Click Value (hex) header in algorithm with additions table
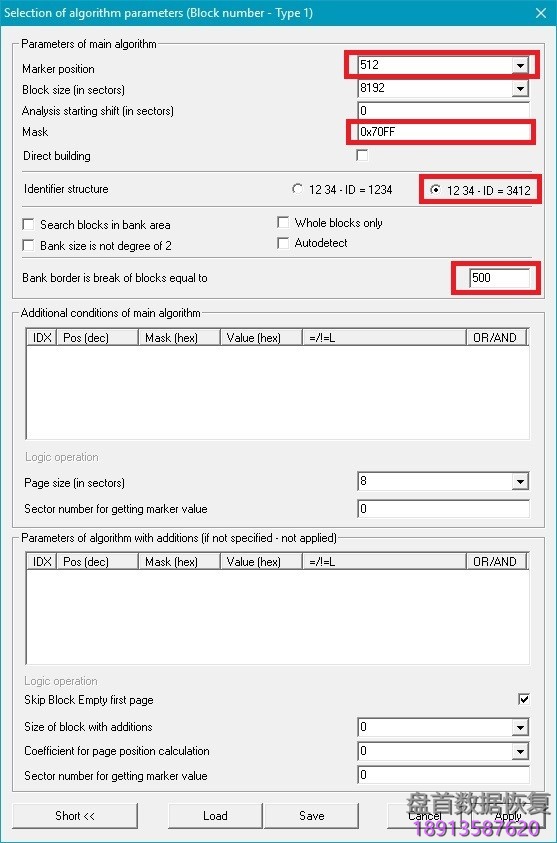Image resolution: width=557 pixels, height=843 pixels. pos(261,561)
